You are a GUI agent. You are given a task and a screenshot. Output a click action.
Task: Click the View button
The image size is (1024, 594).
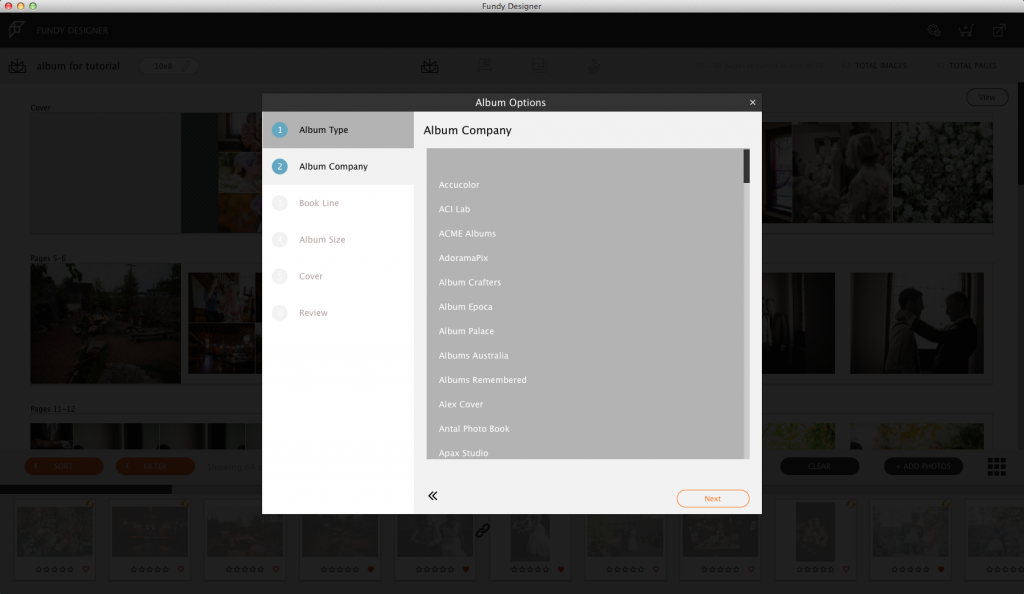987,97
